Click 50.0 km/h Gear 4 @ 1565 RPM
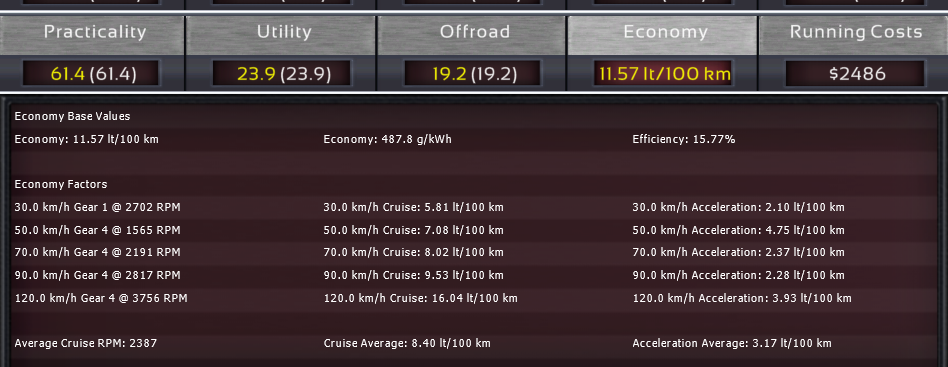This screenshot has width=948, height=367. 97,230
